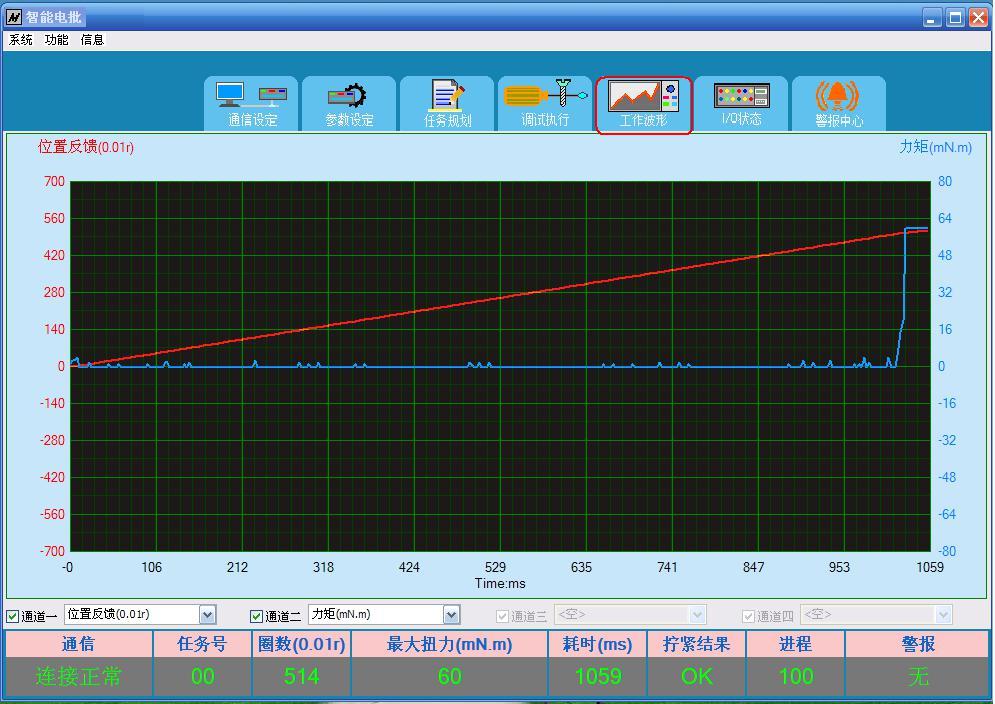Maximize the 智能电批 window

pyautogui.click(x=955, y=17)
